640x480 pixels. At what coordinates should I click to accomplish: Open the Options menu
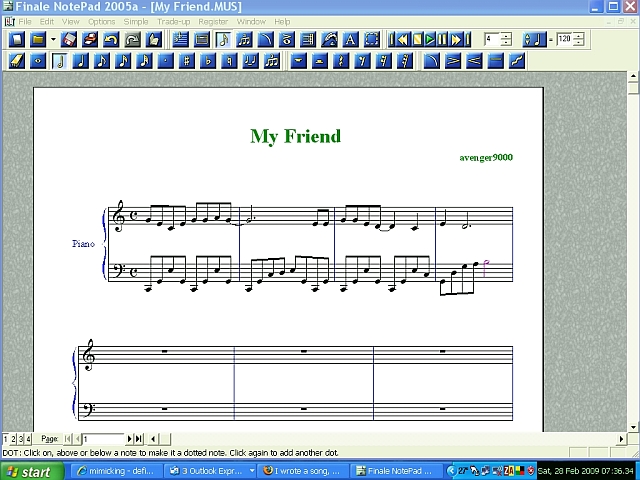click(x=101, y=21)
